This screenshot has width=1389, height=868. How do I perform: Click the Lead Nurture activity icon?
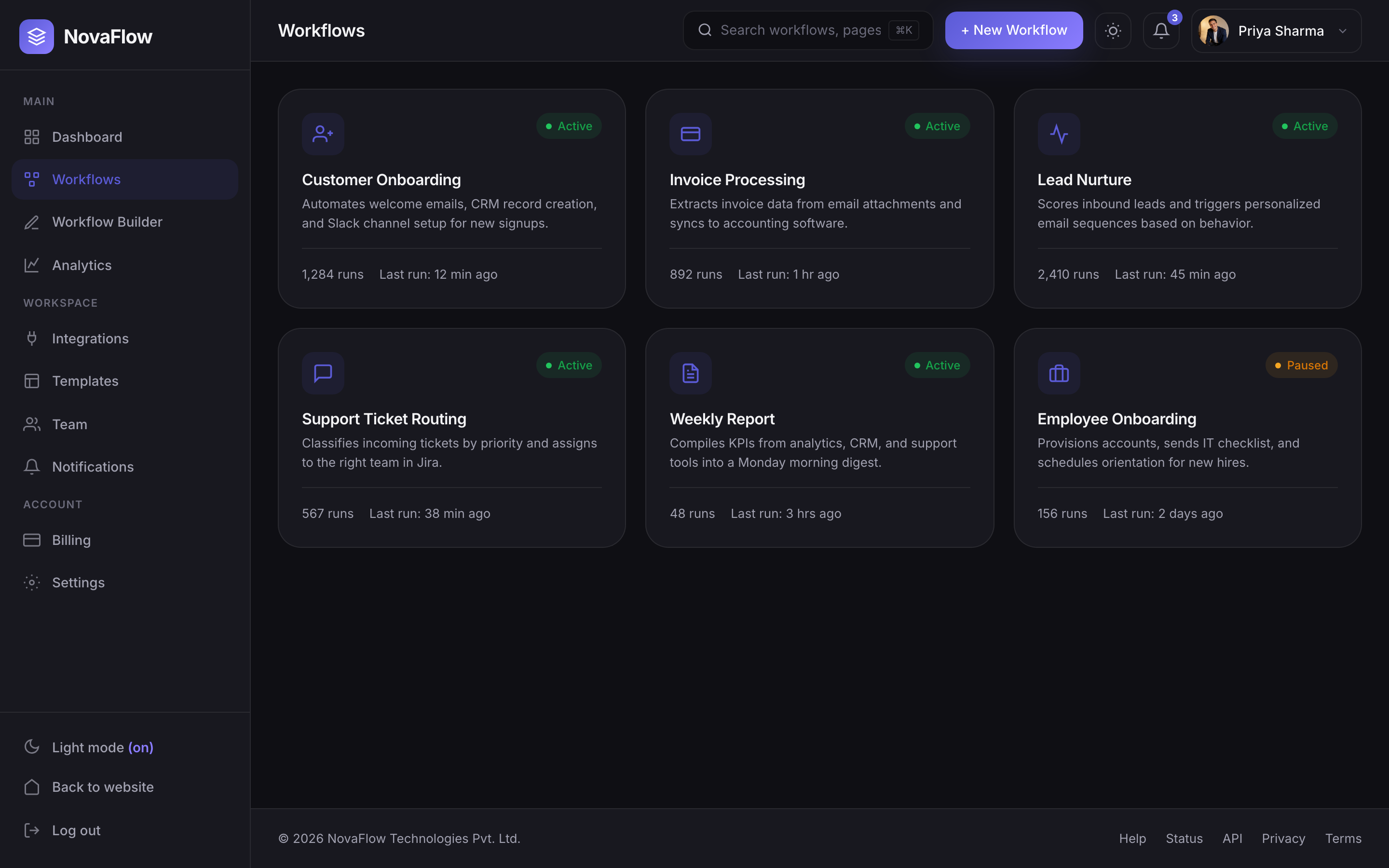[1059, 134]
